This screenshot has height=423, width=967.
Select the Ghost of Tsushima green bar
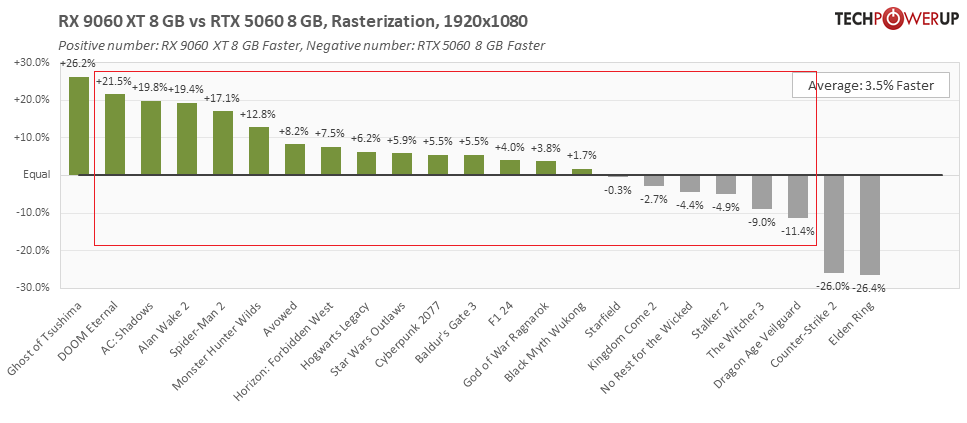pyautogui.click(x=78, y=126)
